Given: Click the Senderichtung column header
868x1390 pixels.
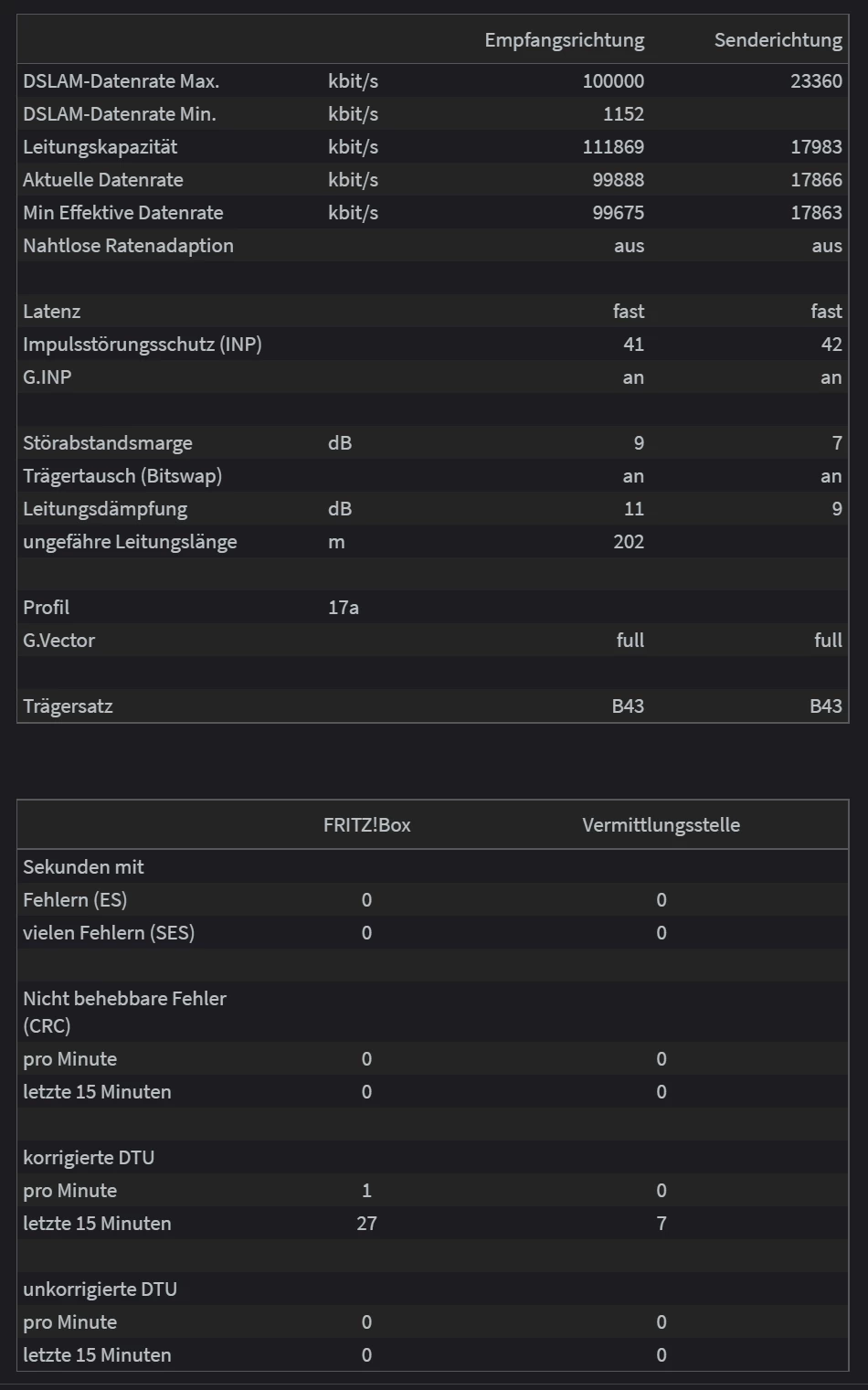Looking at the screenshot, I should tap(778, 40).
